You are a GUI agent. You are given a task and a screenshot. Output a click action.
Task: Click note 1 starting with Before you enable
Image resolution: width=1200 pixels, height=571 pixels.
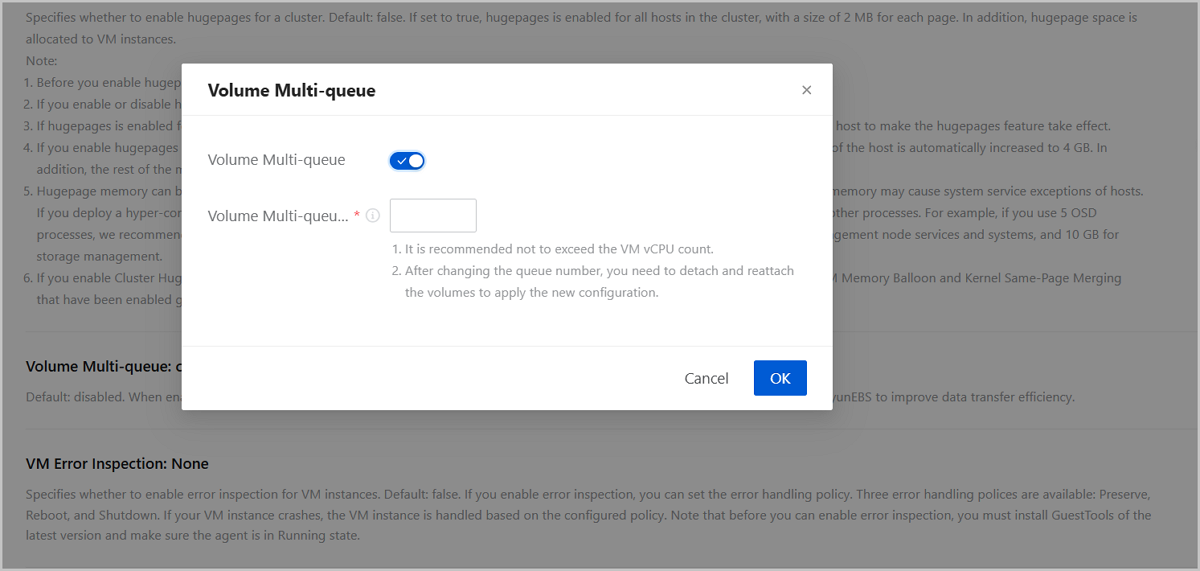[100, 83]
